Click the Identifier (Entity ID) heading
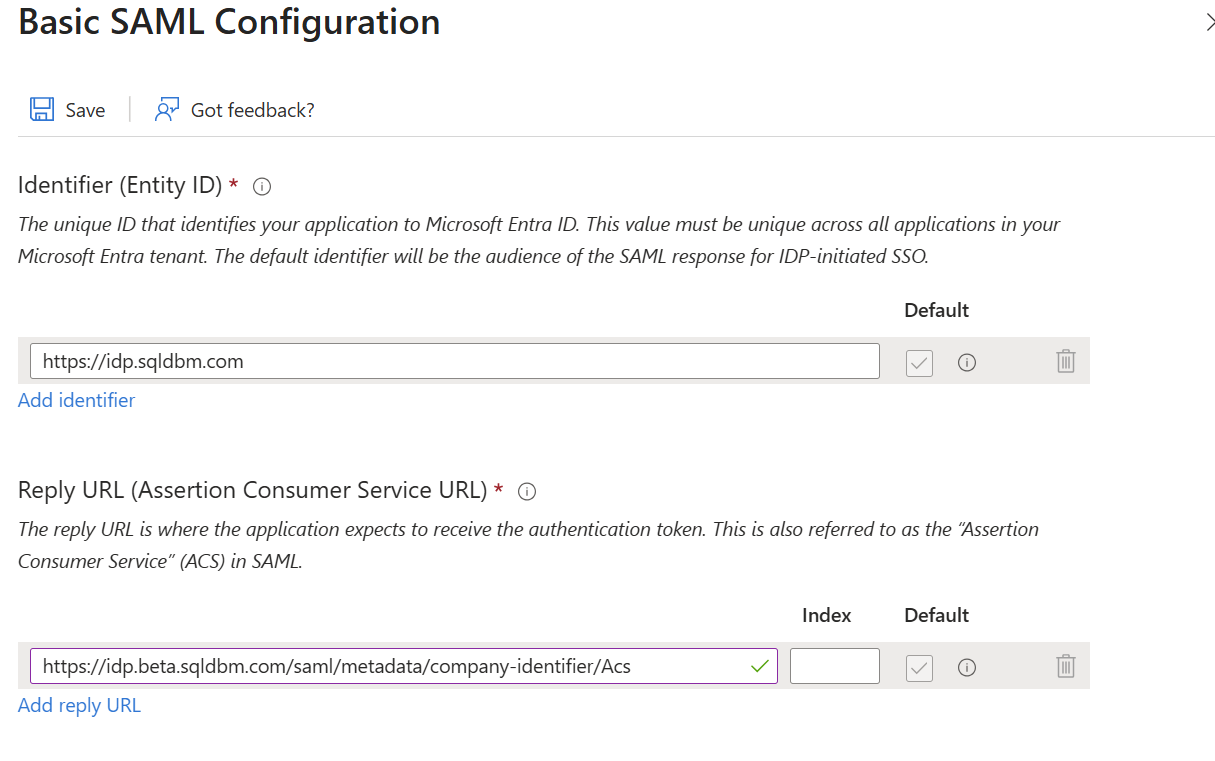 pyautogui.click(x=120, y=185)
